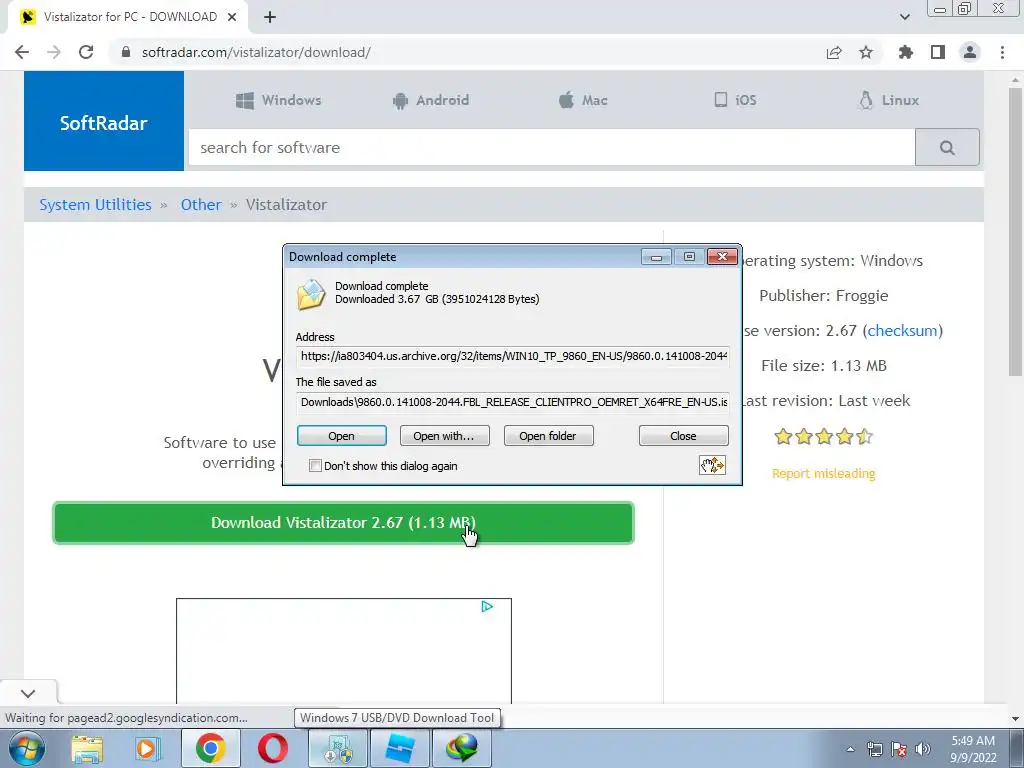
Task: Check Don't show this dialog again
Action: [x=315, y=466]
